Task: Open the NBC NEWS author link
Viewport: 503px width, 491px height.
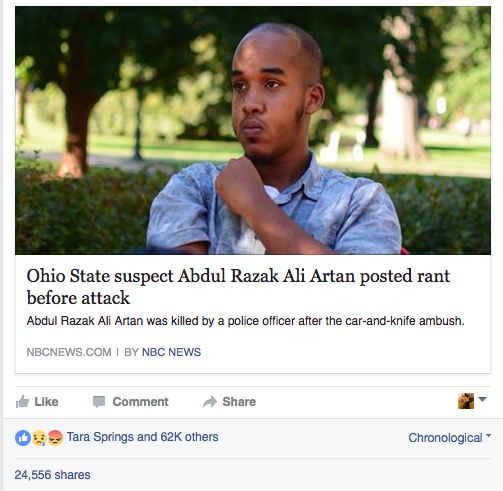Action: click(x=171, y=352)
